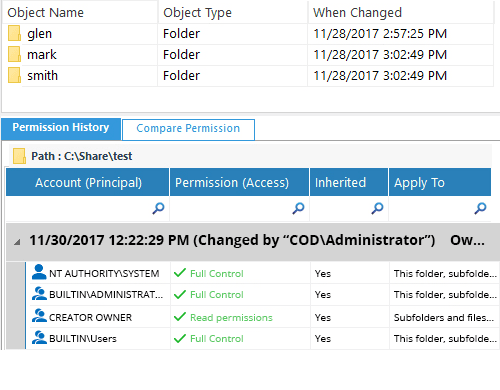
Task: Click the Account (Principal) column header
Action: tap(88, 182)
